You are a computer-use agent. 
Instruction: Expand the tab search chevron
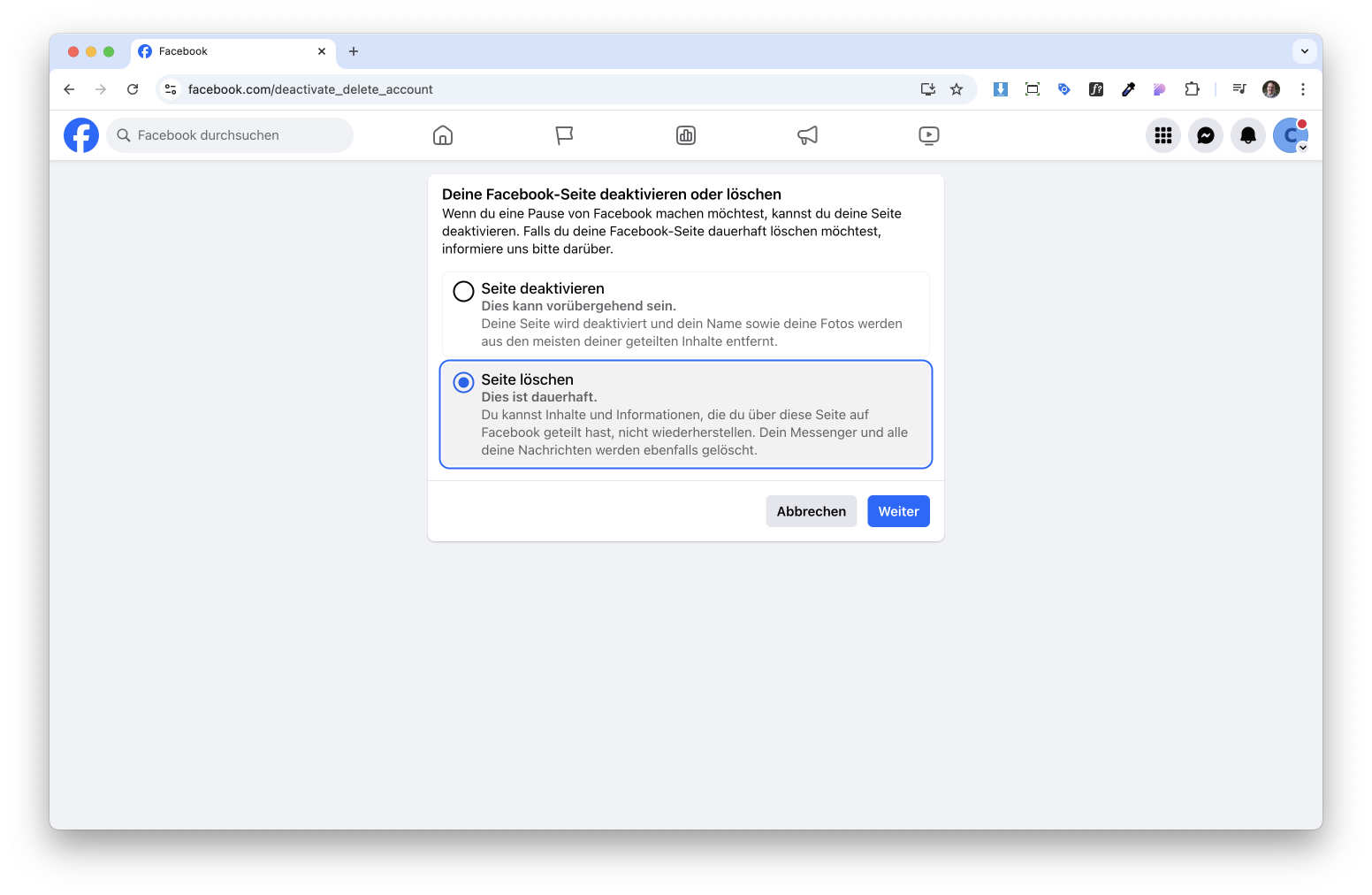click(x=1304, y=51)
